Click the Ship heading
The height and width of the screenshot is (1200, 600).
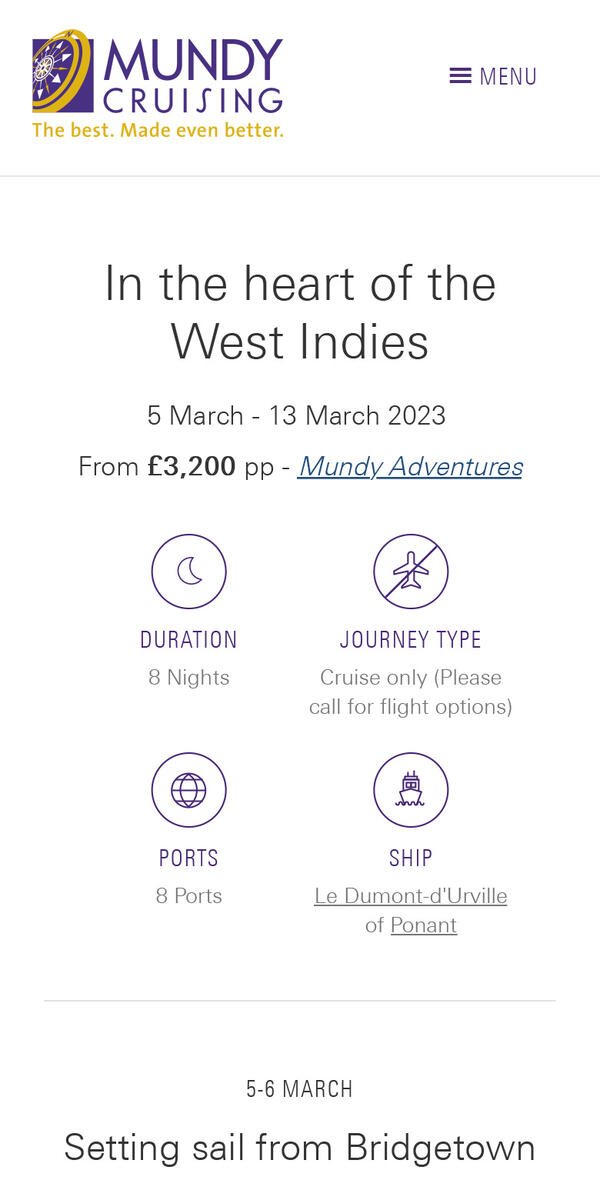tap(410, 858)
